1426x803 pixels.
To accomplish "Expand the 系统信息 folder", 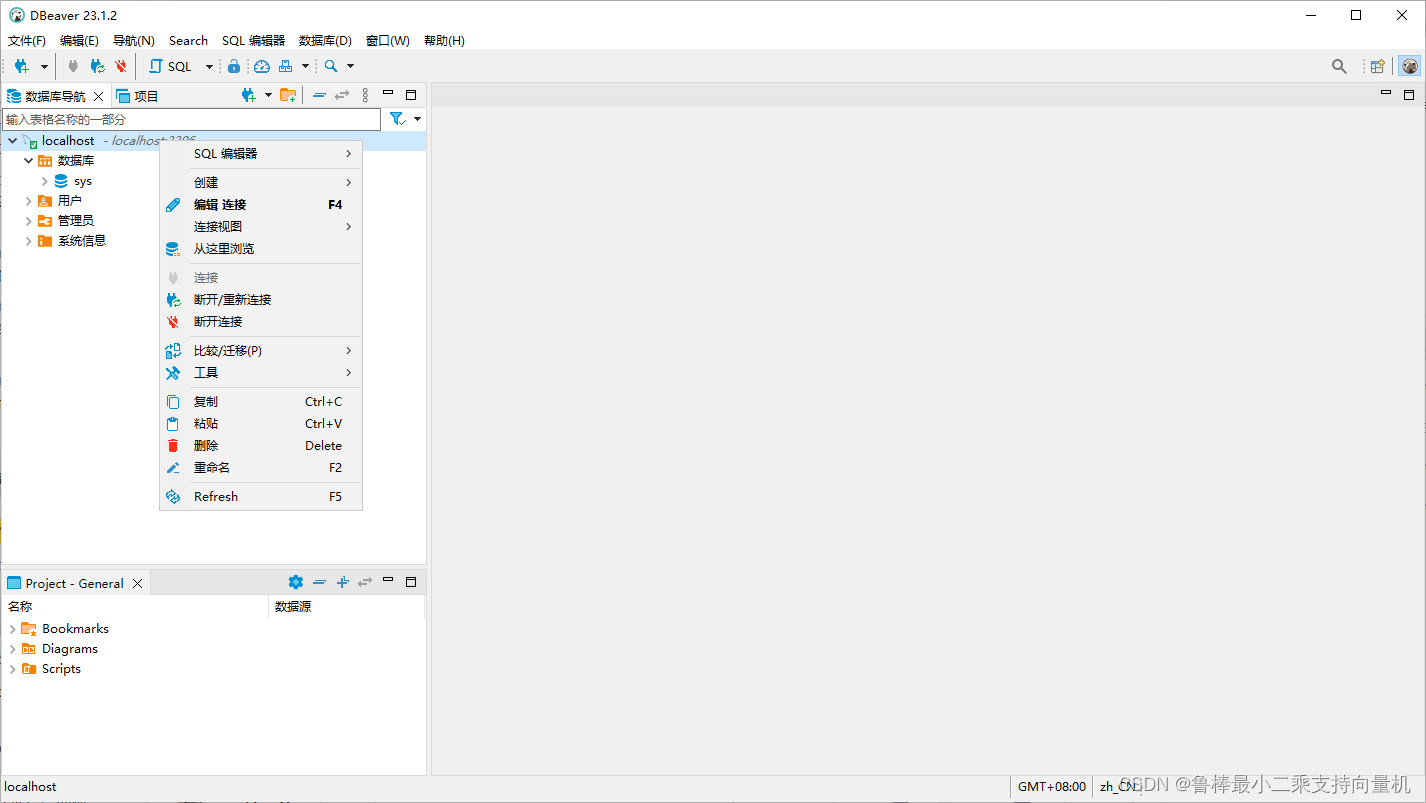I will (28, 241).
